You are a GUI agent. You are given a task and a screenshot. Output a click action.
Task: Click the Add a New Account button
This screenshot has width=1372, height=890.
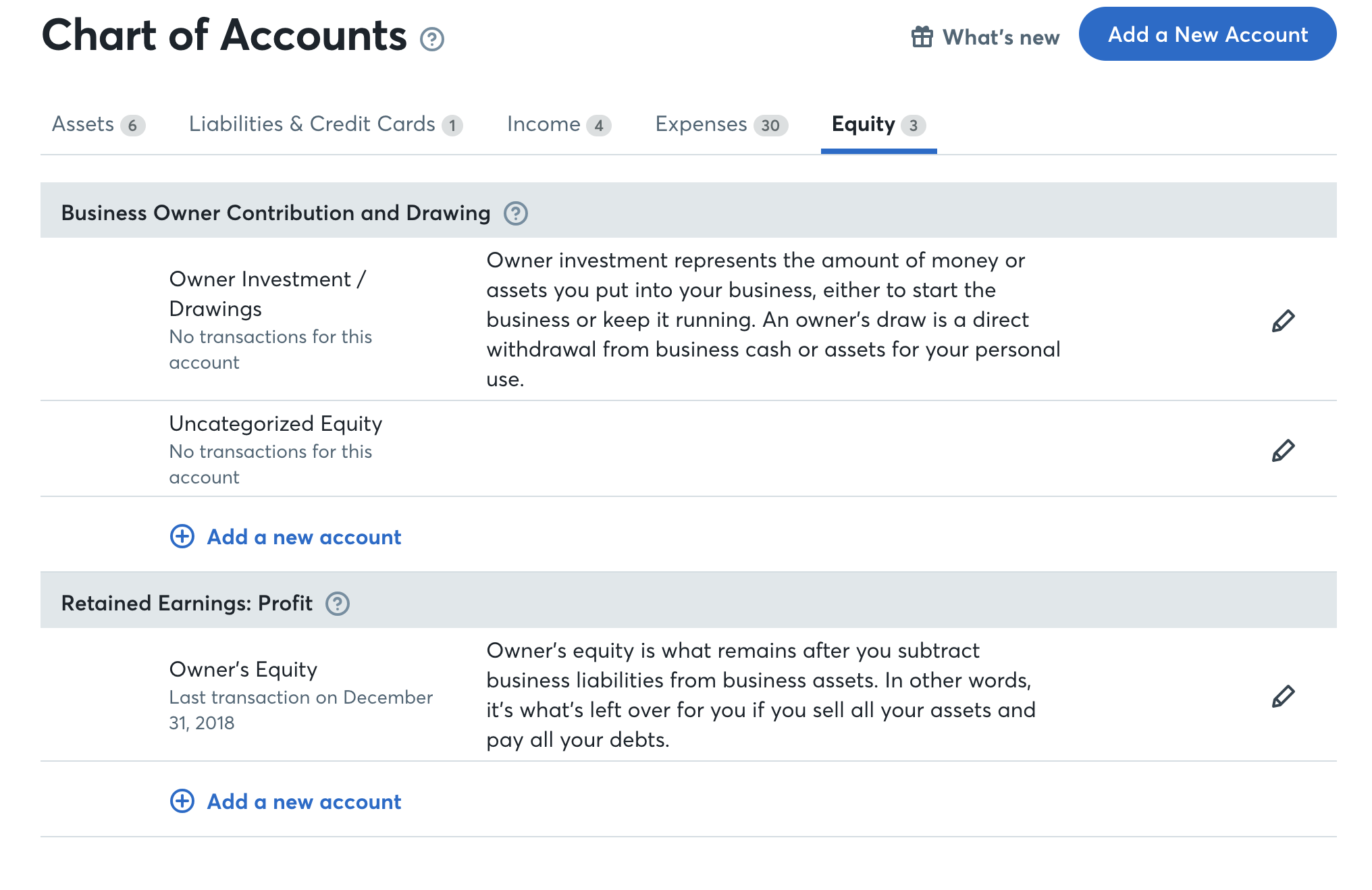coord(1207,35)
